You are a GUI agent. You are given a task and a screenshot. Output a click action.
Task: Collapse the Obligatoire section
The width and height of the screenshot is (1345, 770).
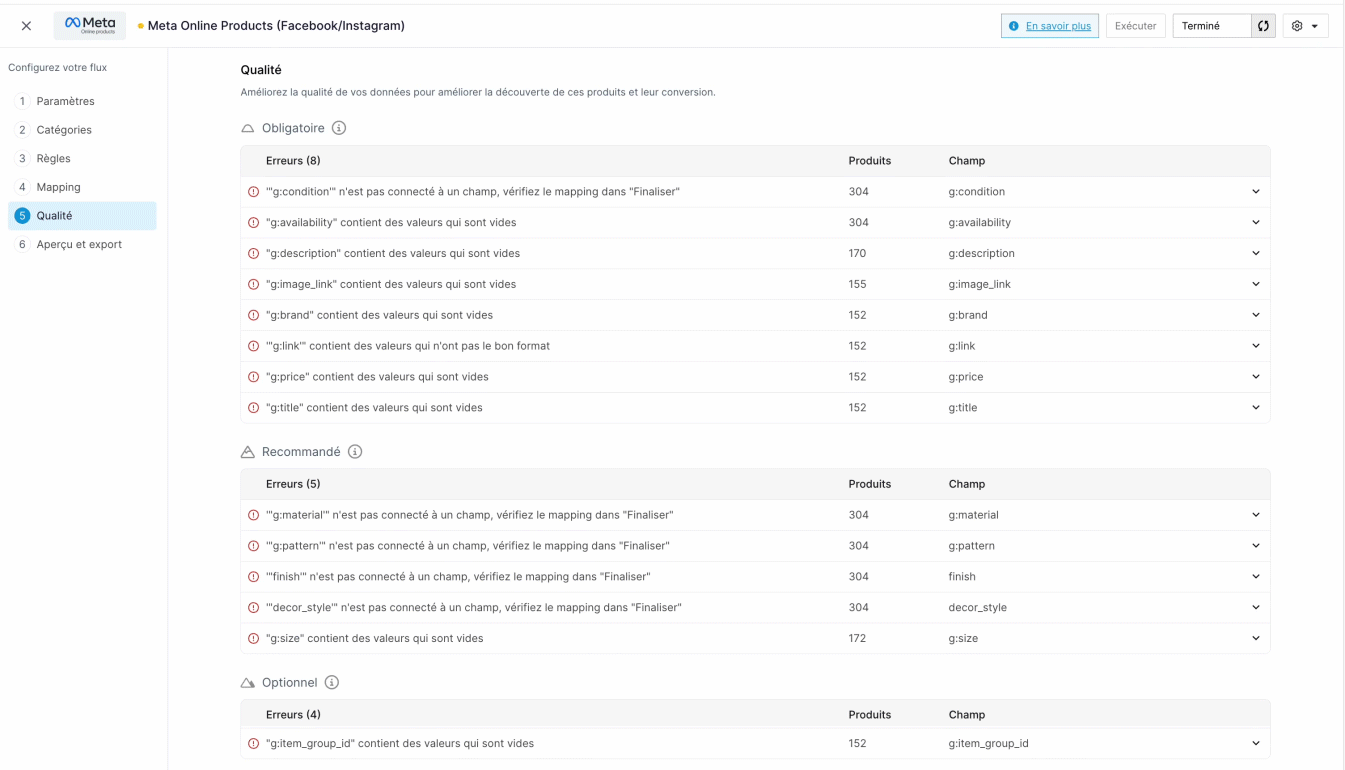point(248,129)
